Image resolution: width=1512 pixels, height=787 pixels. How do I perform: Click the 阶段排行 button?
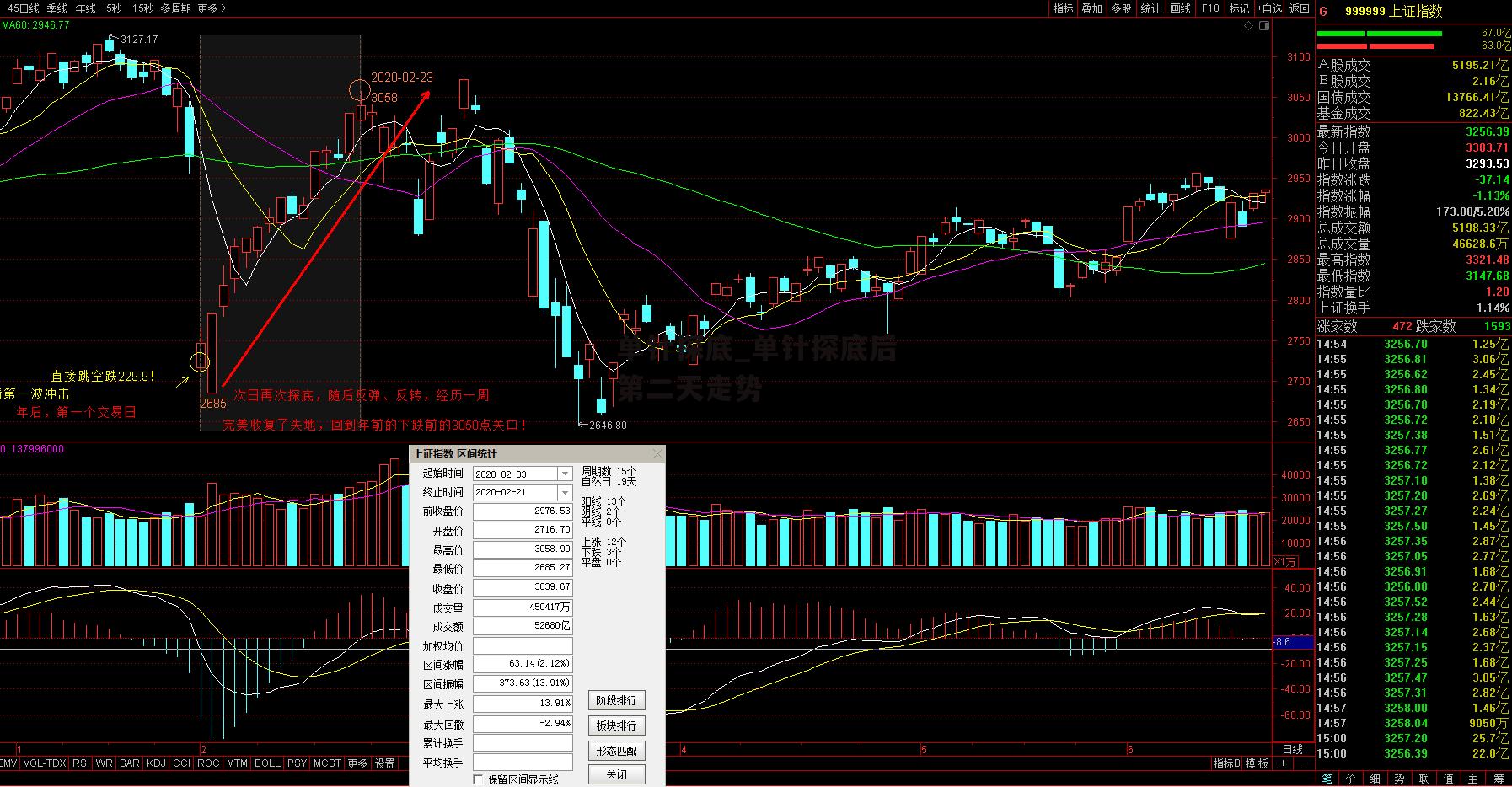[x=616, y=700]
